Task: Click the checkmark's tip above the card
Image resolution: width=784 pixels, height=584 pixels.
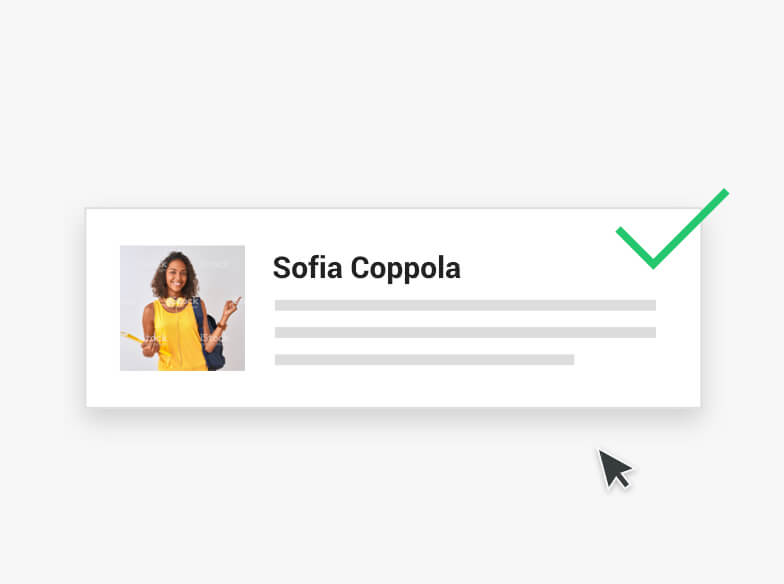Action: click(724, 194)
